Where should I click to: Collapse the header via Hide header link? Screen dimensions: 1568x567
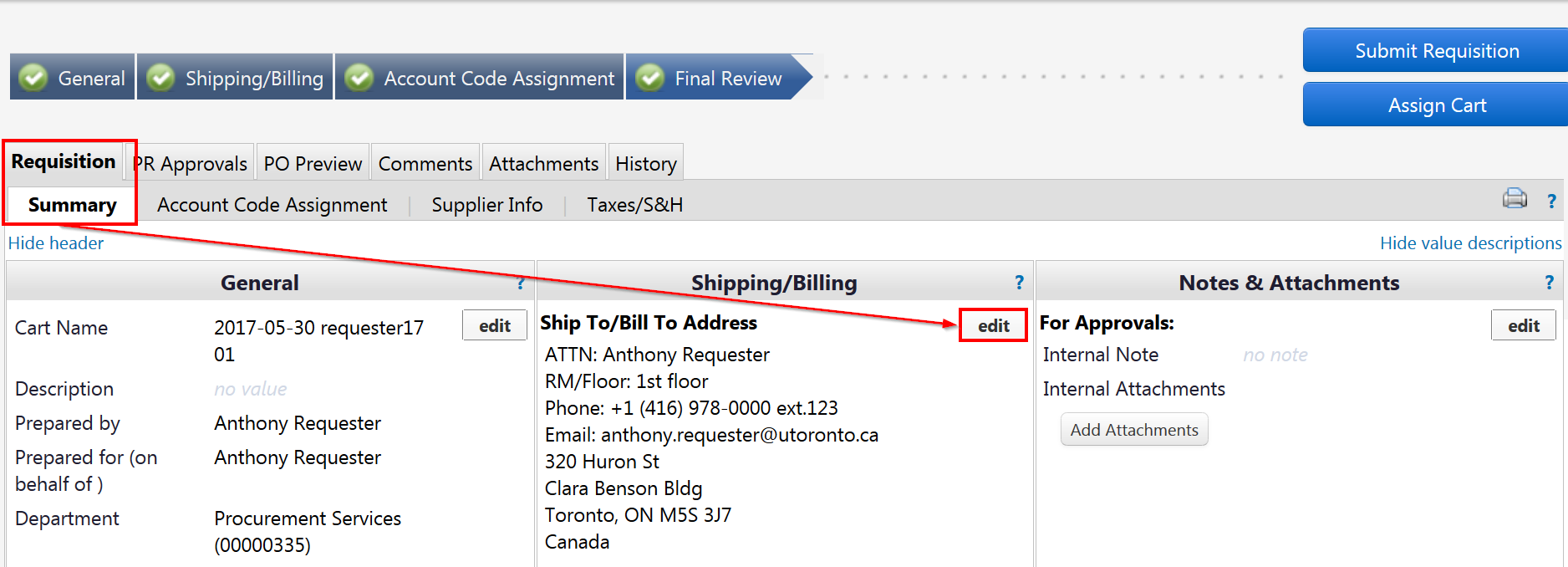tap(56, 243)
